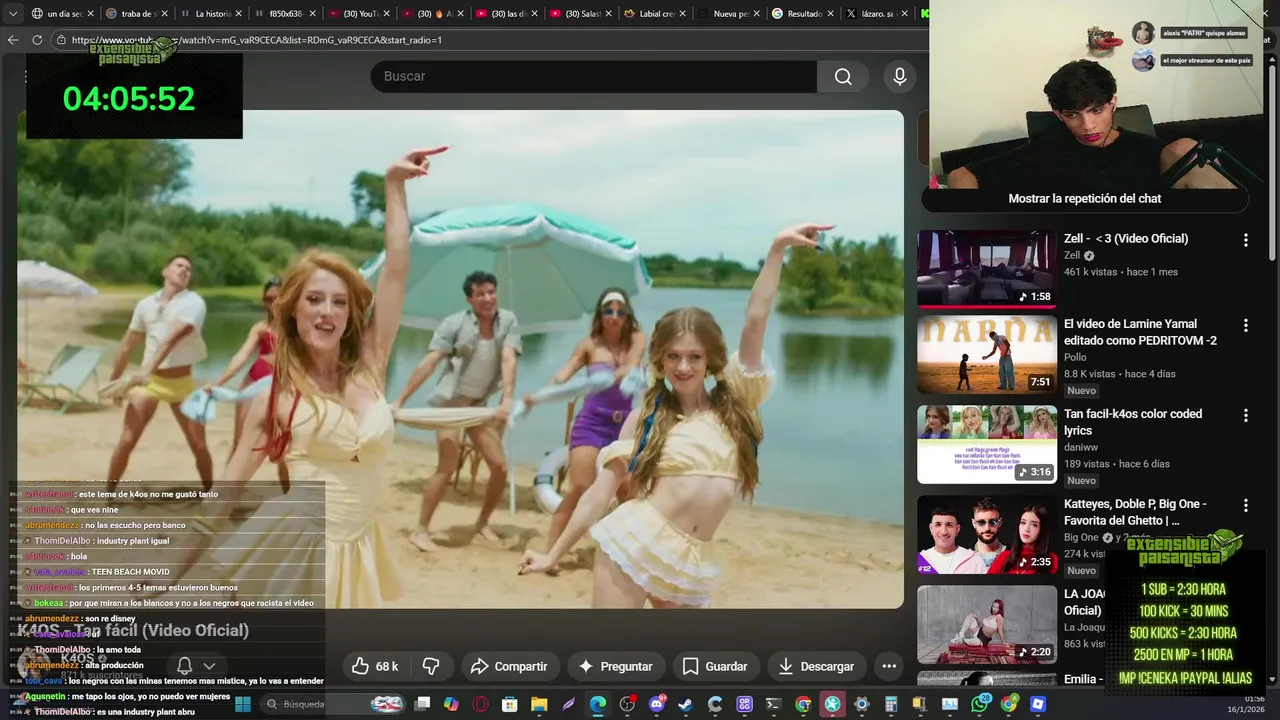Click the Preguntar sparkle button
The height and width of the screenshot is (720, 1280).
coord(615,666)
